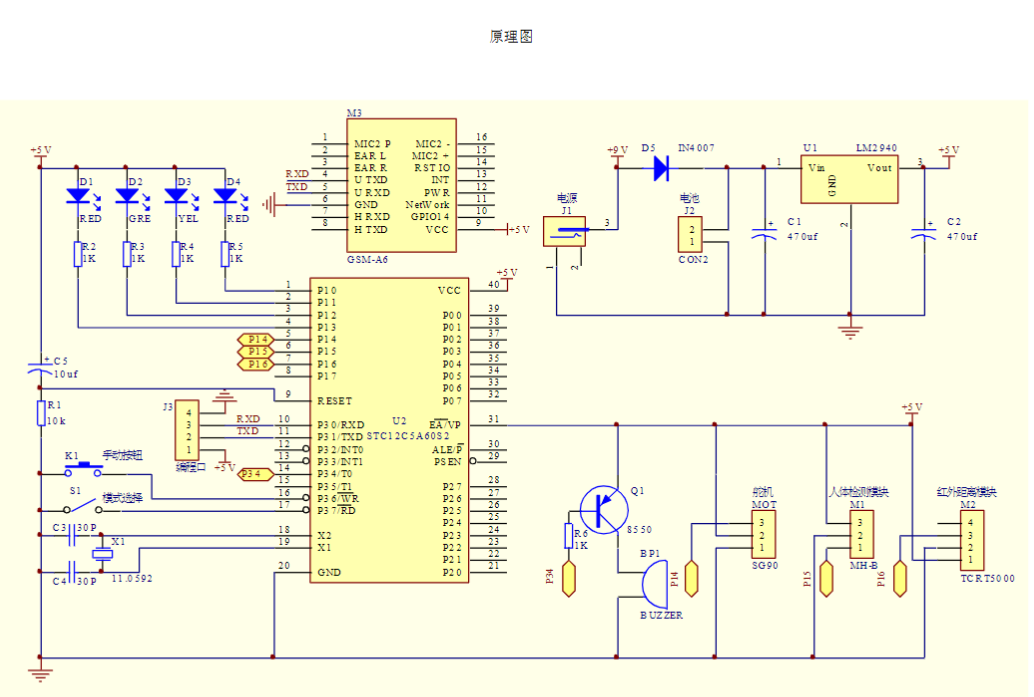This screenshot has width=1034, height=697.
Task: Click the NetWork pin label on GSM-A6
Action: click(x=427, y=204)
